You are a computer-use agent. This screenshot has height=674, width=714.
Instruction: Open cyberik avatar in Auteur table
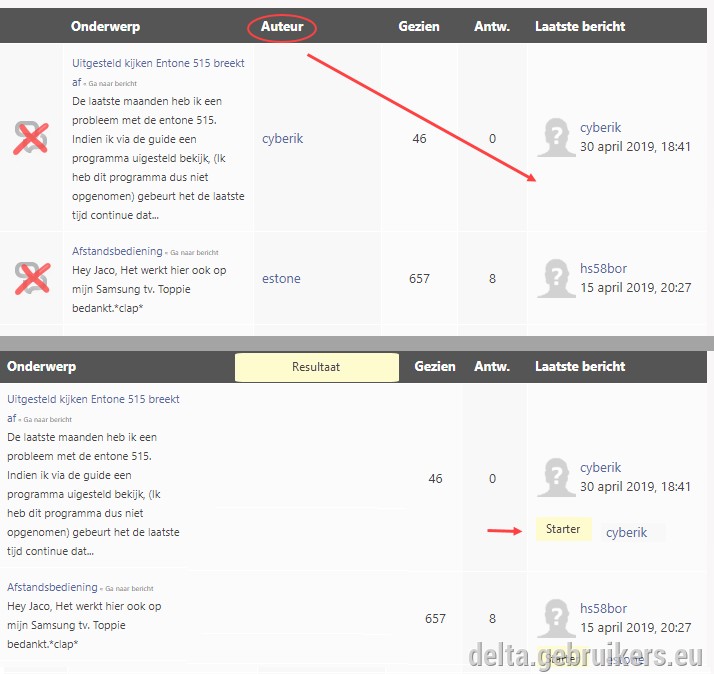556,138
